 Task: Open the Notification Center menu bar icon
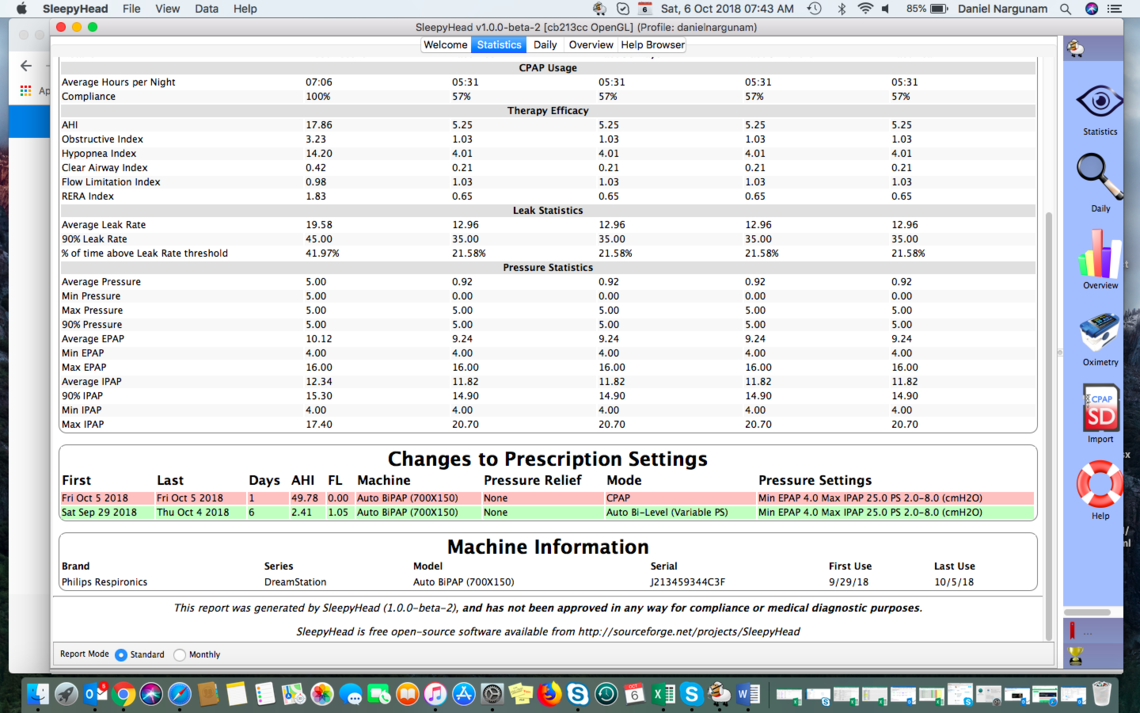[x=1114, y=9]
